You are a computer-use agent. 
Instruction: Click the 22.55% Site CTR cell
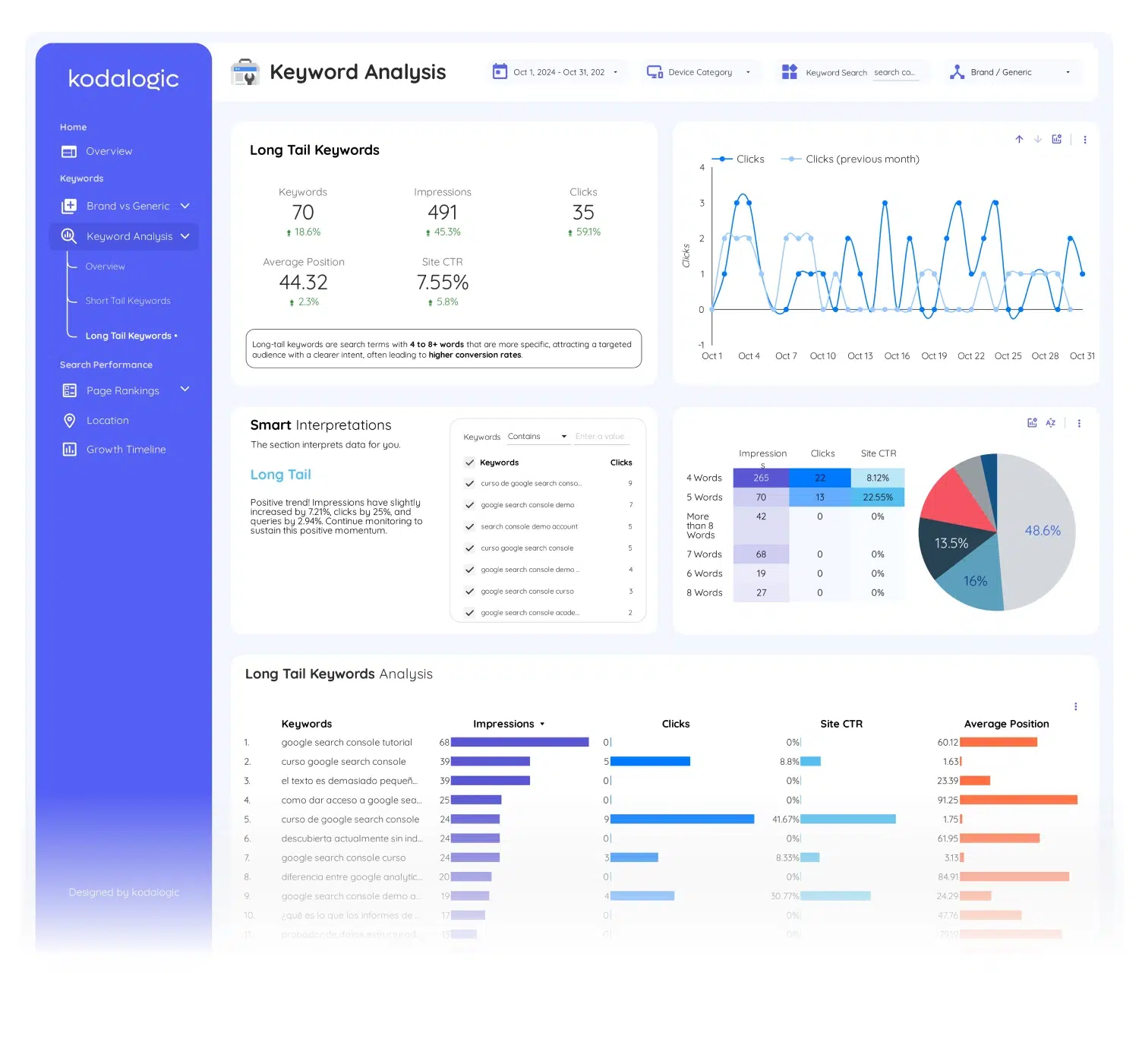click(x=878, y=497)
